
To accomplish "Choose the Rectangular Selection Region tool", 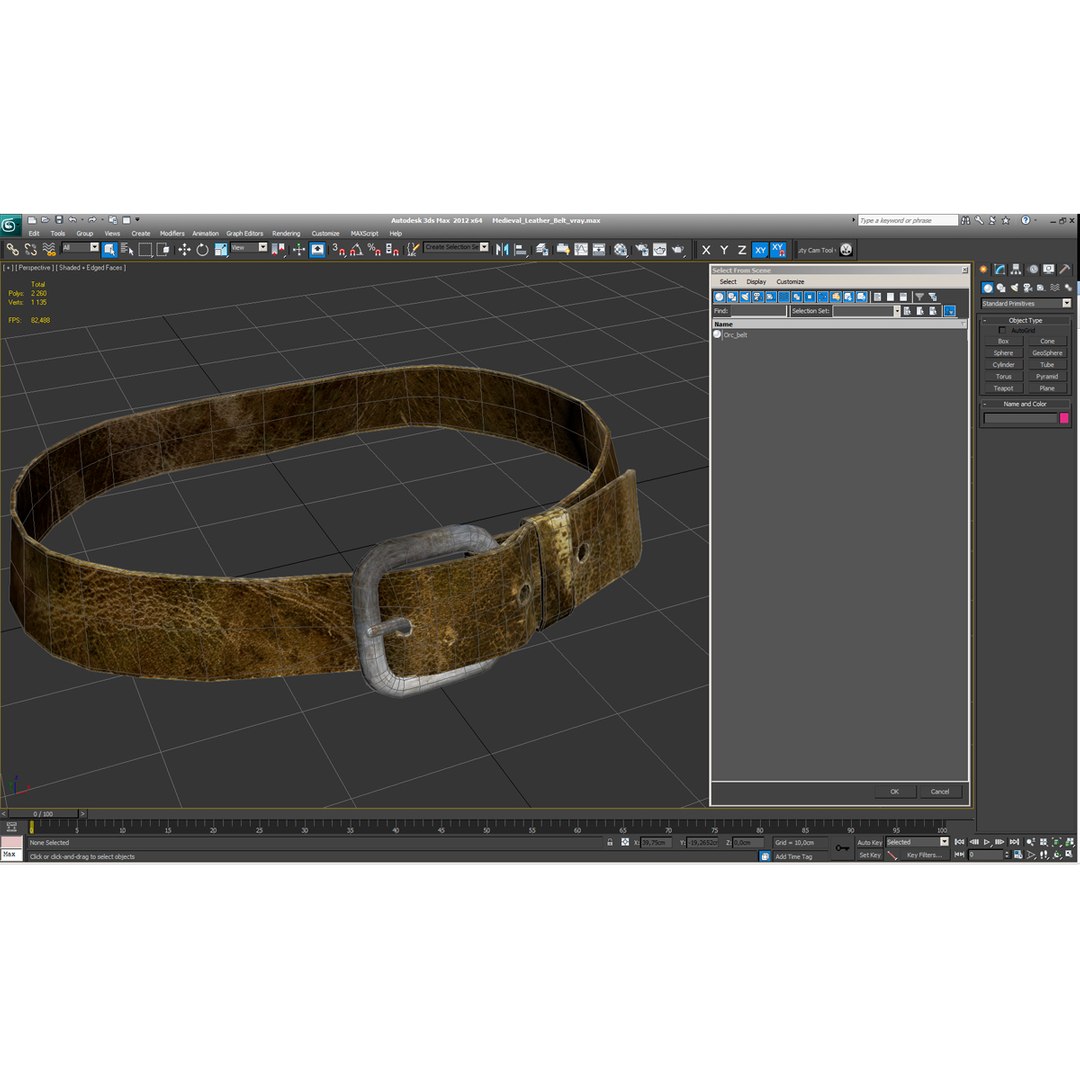I will [x=145, y=249].
